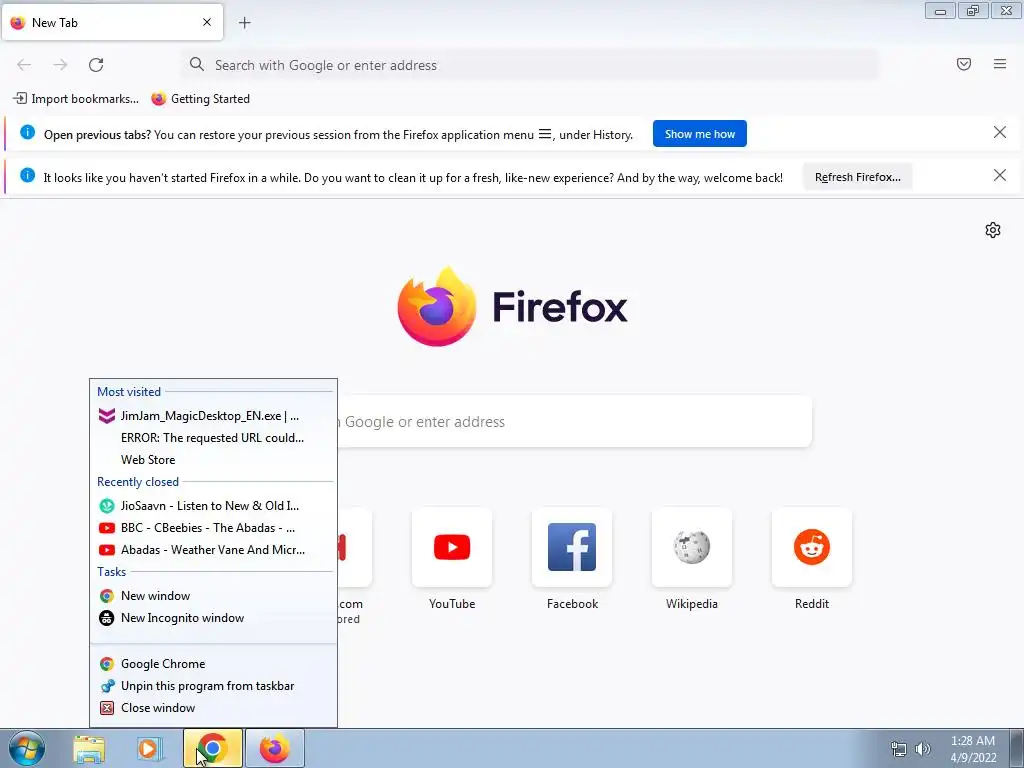Dismiss the Open previous tabs notification
The width and height of the screenshot is (1024, 768).
click(x=999, y=133)
